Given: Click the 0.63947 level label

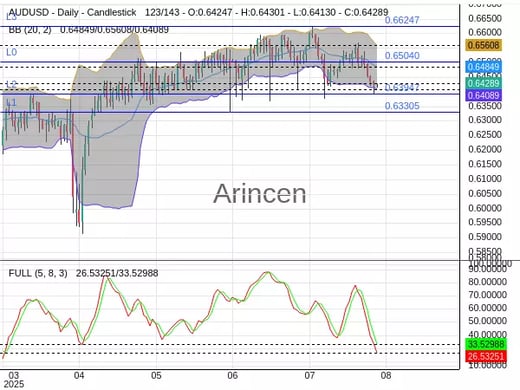Looking at the screenshot, I should (402, 87).
